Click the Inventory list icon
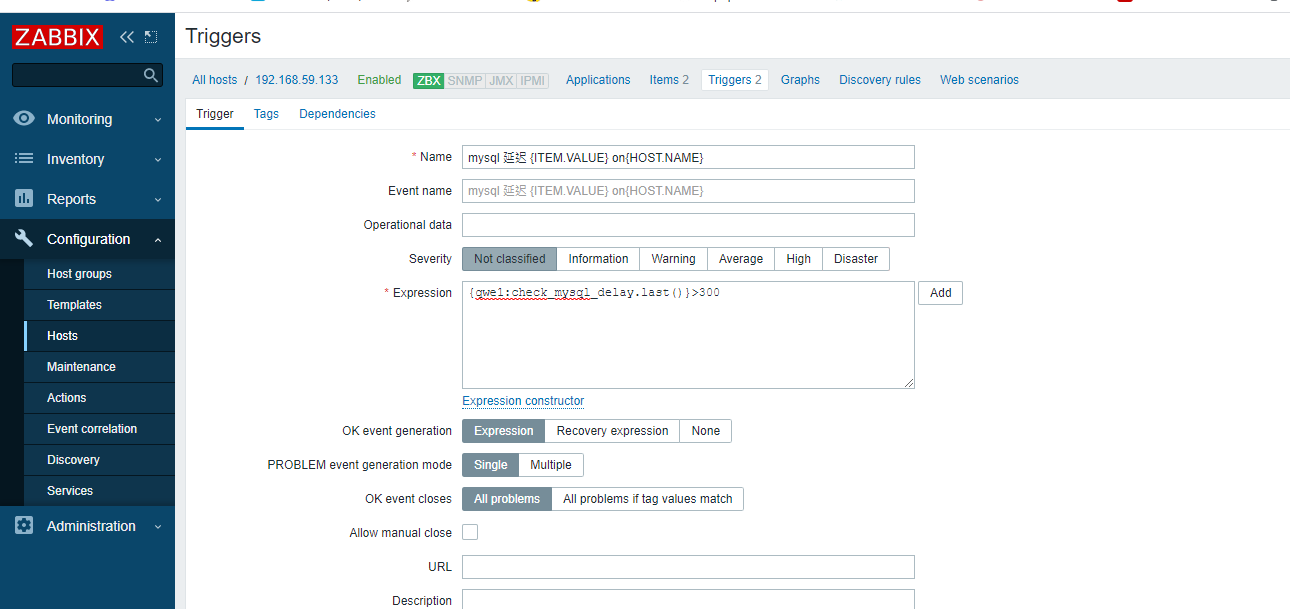1290x609 pixels. coord(24,159)
